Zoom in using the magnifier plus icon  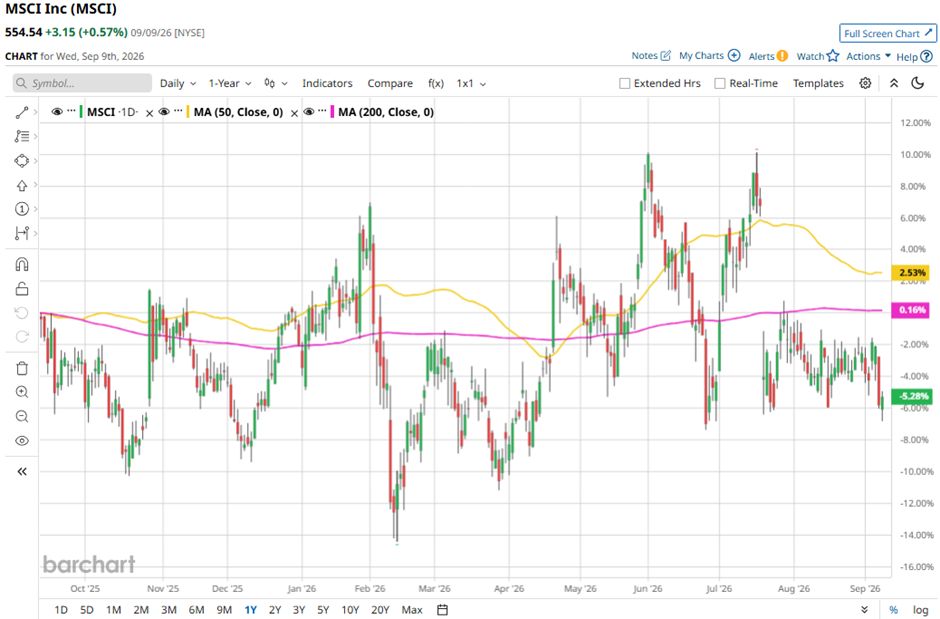[22, 392]
